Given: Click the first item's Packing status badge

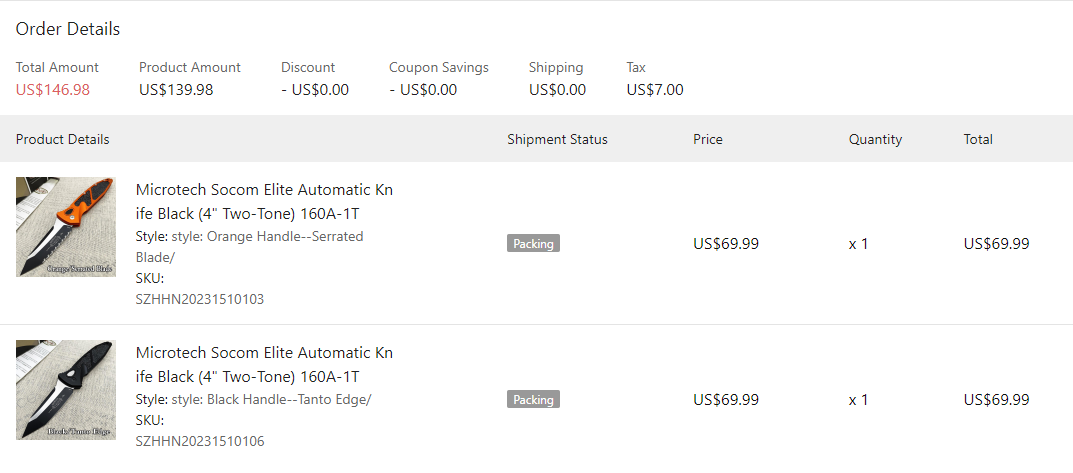Looking at the screenshot, I should pos(533,243).
